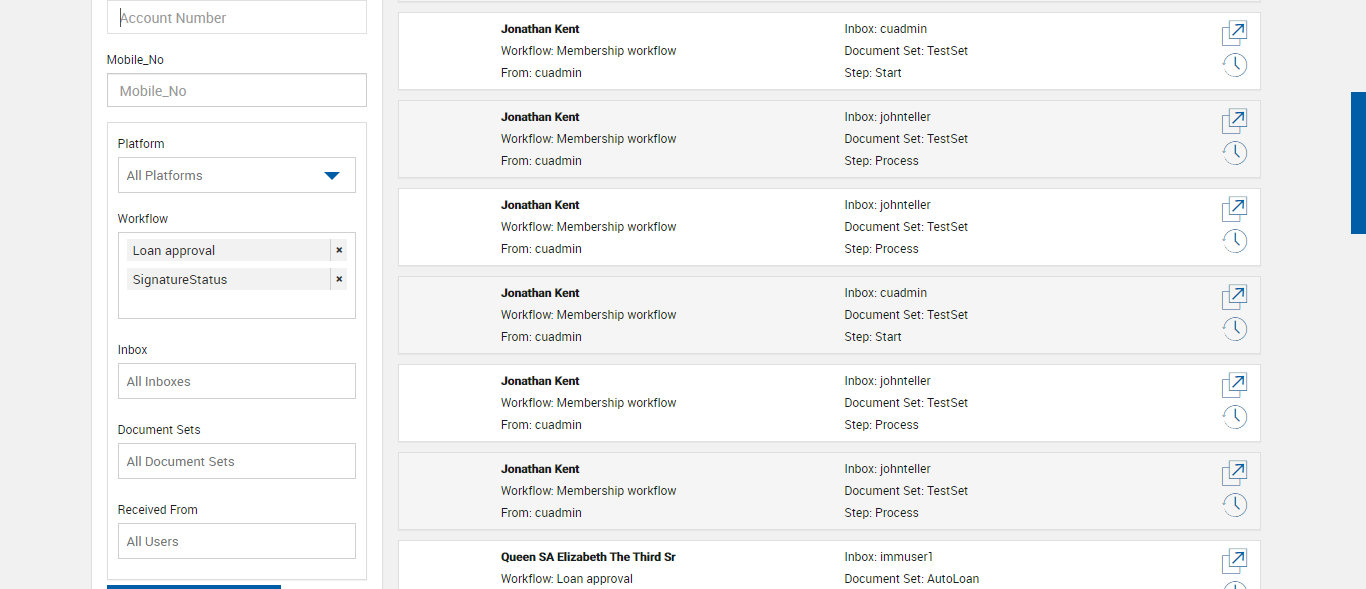
Task: Click the blue vertical scrollbar thumb
Action: point(1358,163)
